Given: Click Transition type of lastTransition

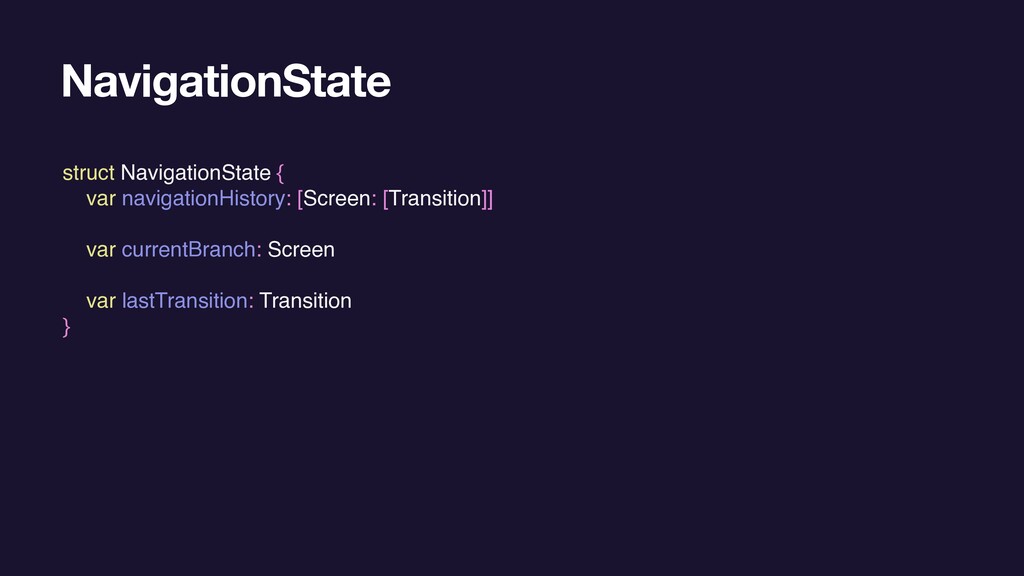Looking at the screenshot, I should point(306,300).
